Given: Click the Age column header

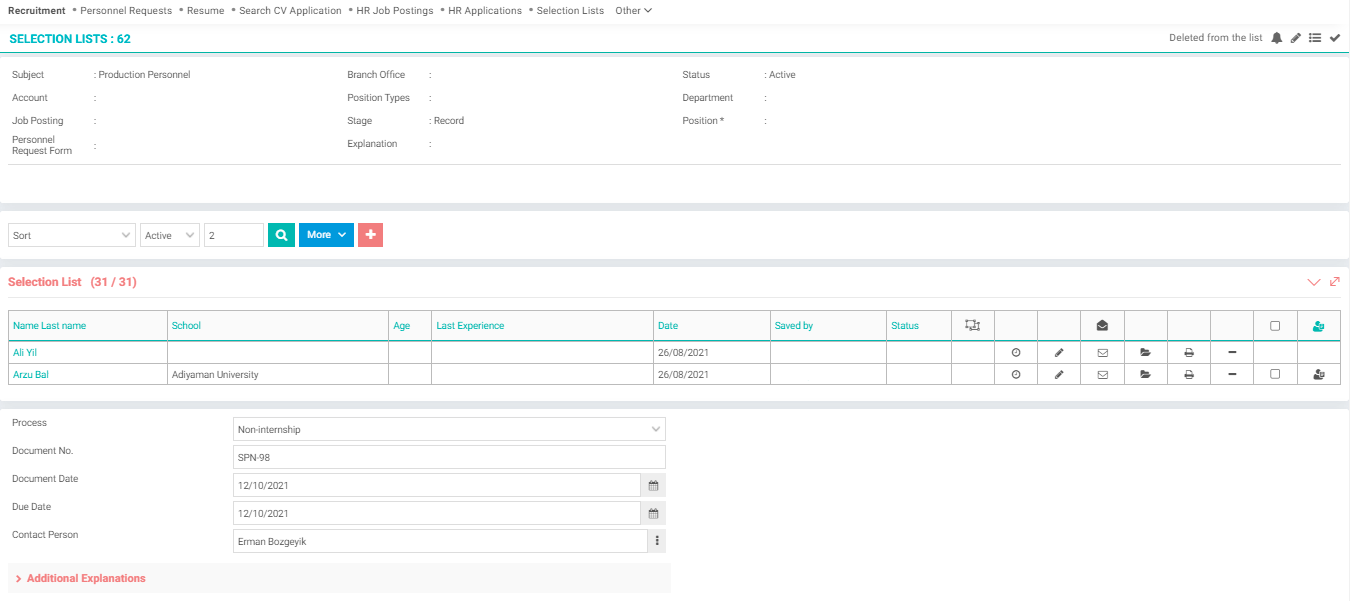Looking at the screenshot, I should pyautogui.click(x=402, y=325).
